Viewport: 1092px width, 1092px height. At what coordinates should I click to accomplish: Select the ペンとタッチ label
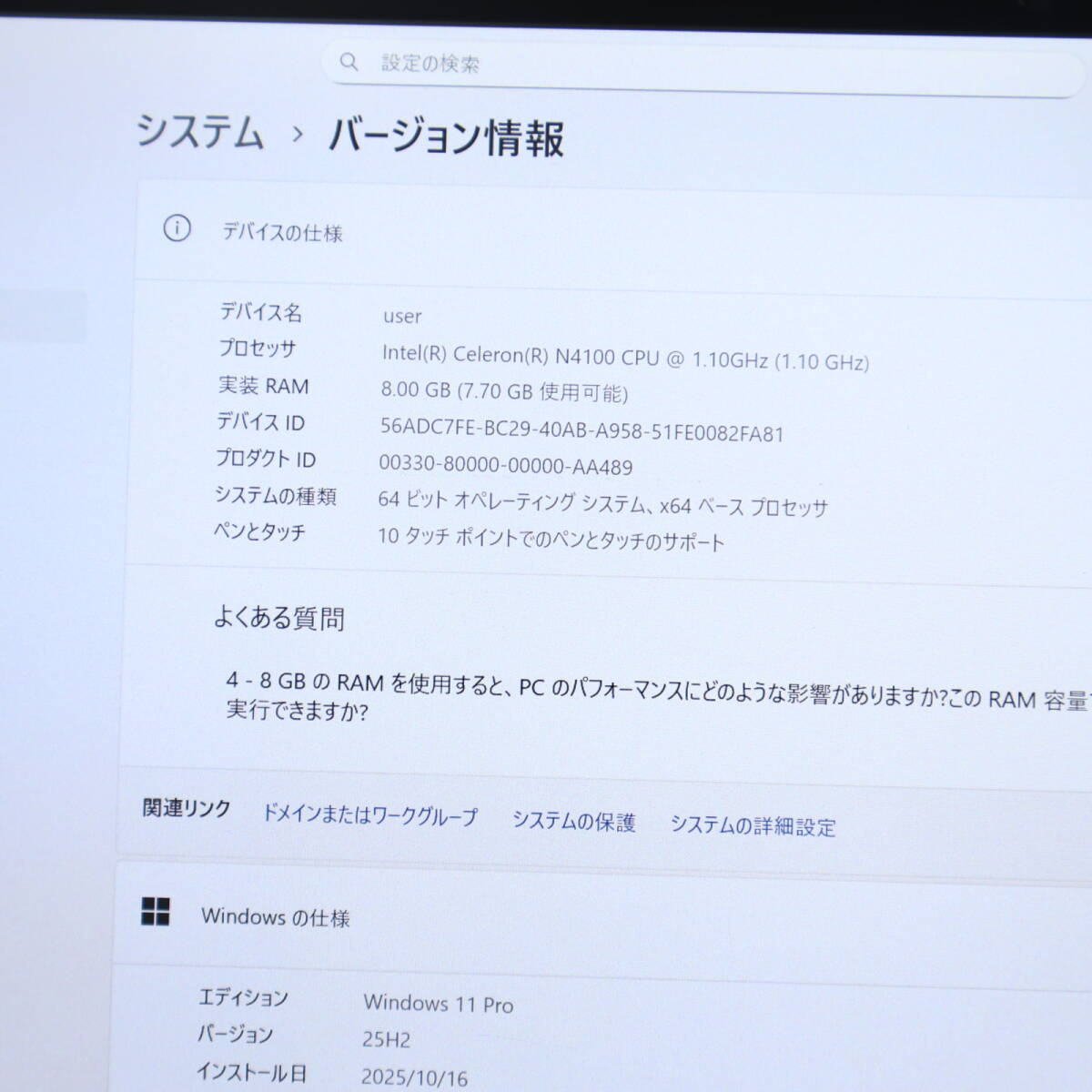tap(259, 531)
